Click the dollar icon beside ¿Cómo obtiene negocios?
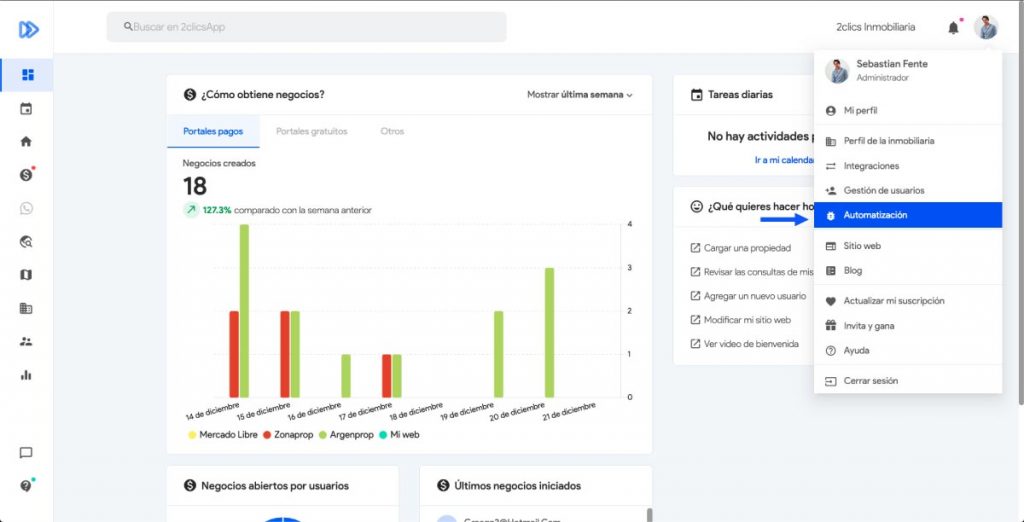The width and height of the screenshot is (1024, 522). click(190, 95)
